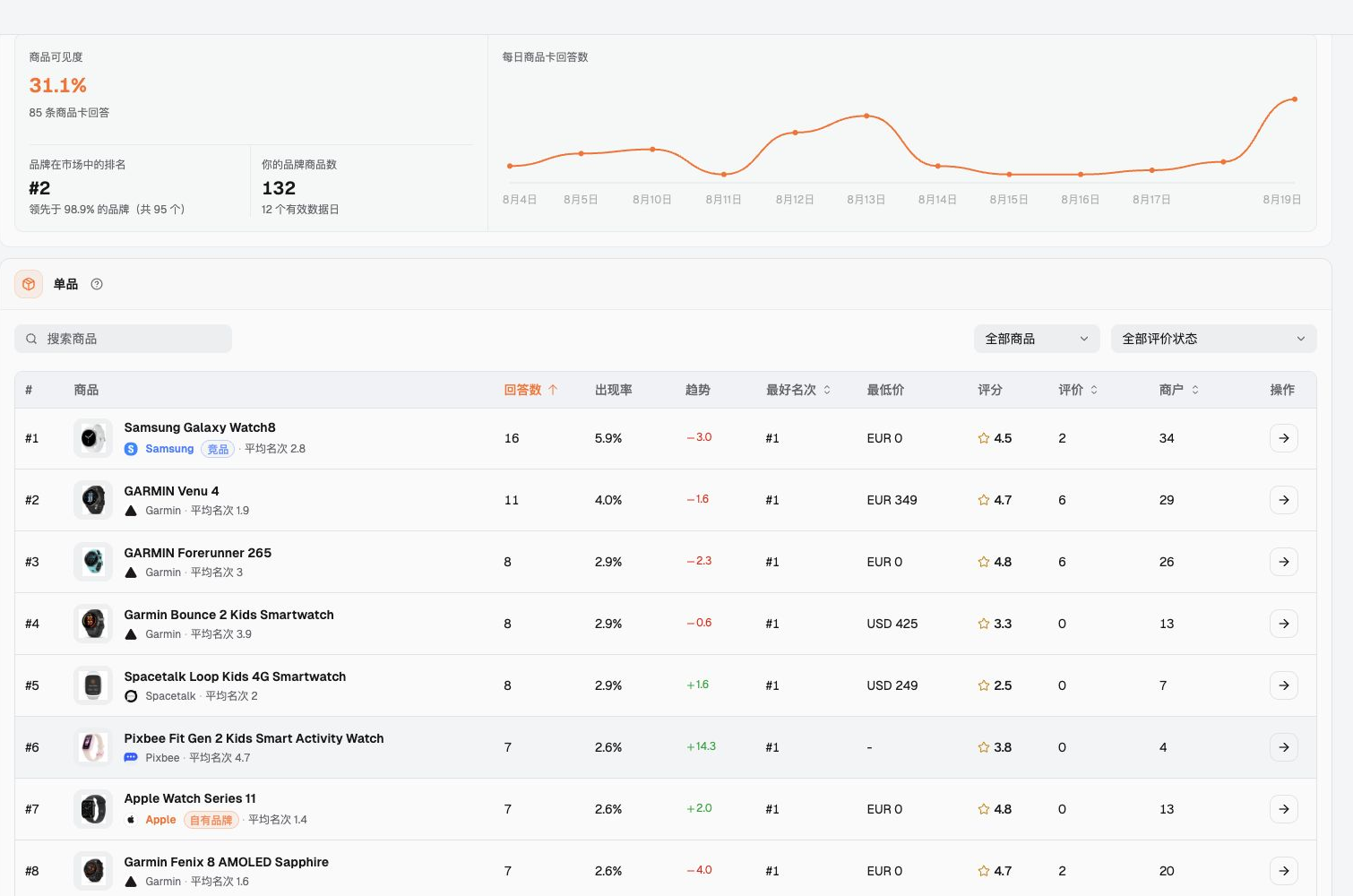This screenshot has width=1353, height=896.
Task: Click the orange box icon beside 单品
Action: [x=29, y=284]
